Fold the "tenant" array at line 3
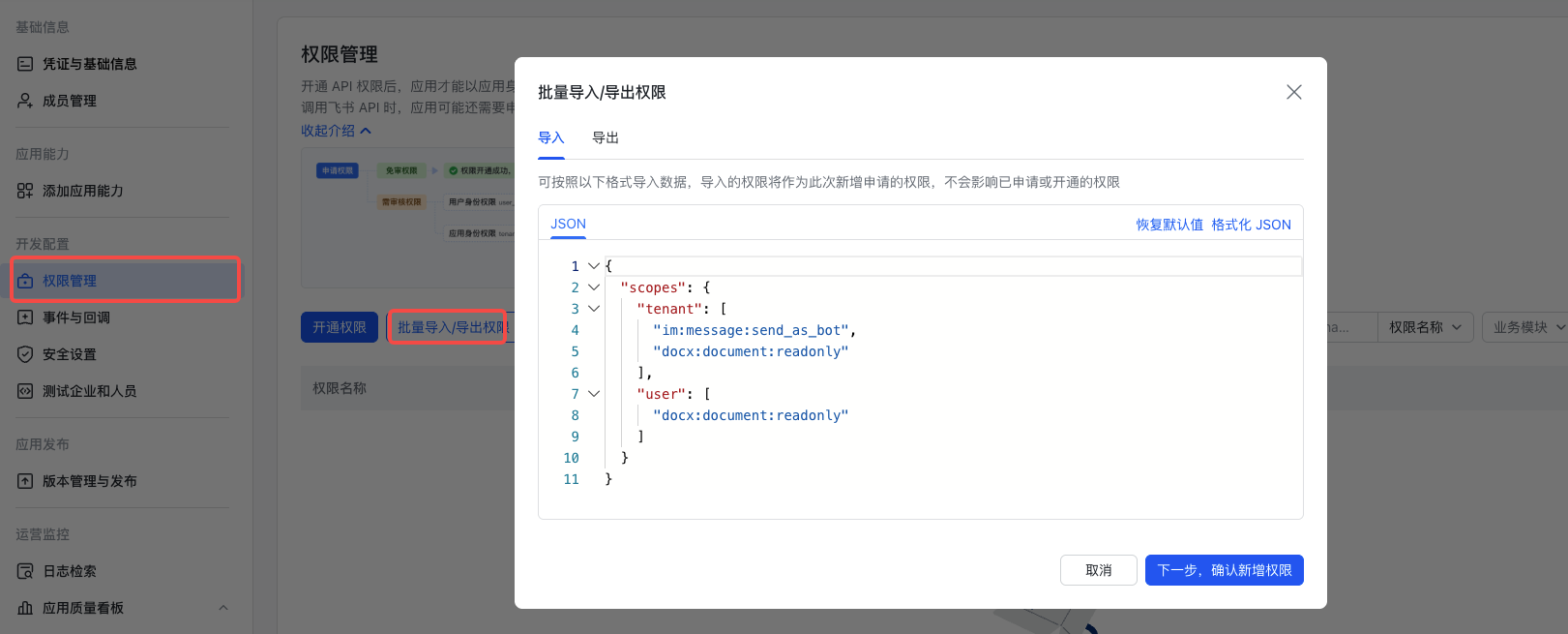1568x634 pixels. 594,309
